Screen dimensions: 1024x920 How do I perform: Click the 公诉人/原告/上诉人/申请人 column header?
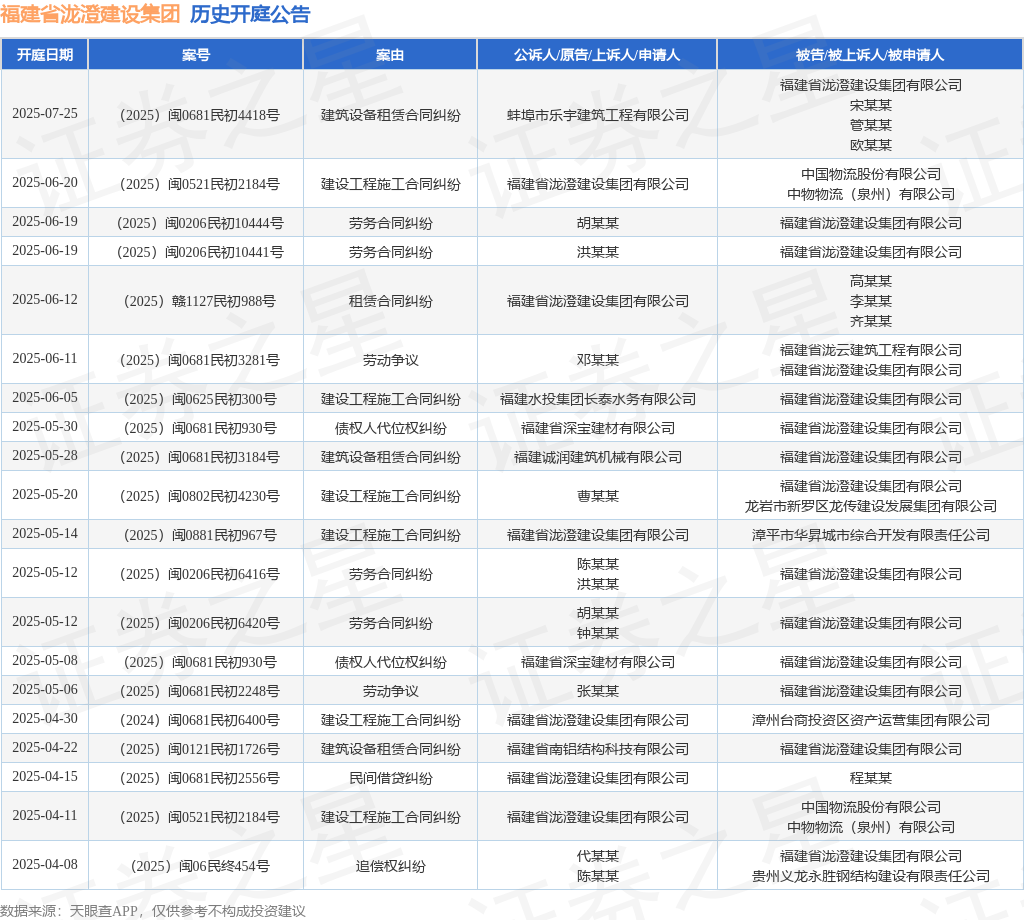597,55
